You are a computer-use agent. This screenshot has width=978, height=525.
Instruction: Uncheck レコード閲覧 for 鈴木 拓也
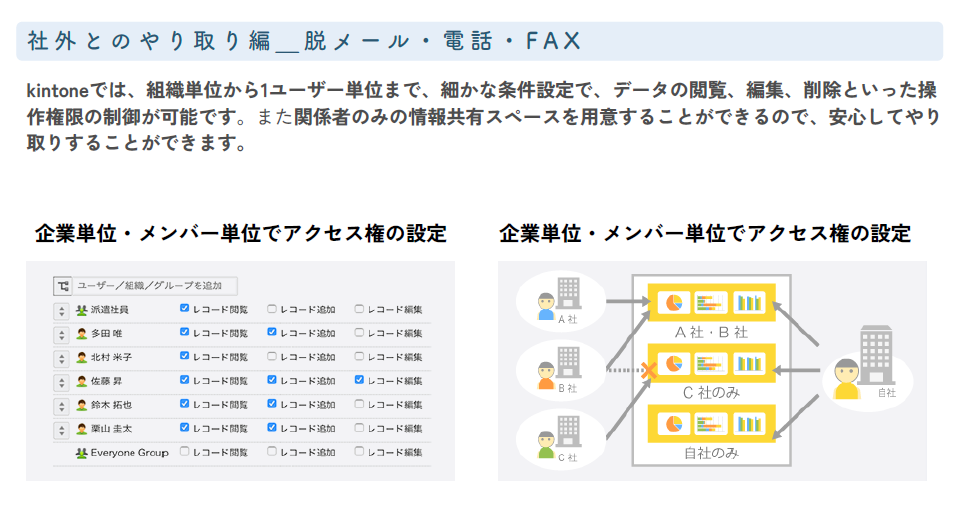click(184, 403)
